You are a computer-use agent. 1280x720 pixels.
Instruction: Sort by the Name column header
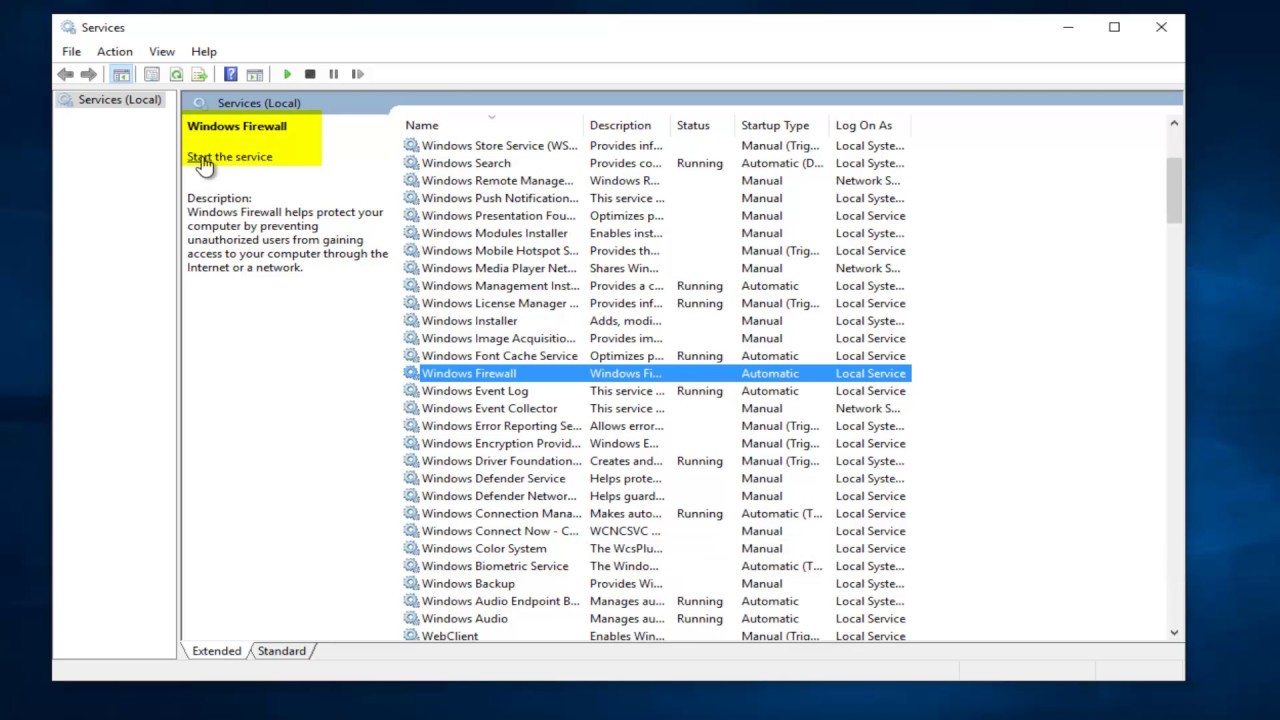point(492,125)
